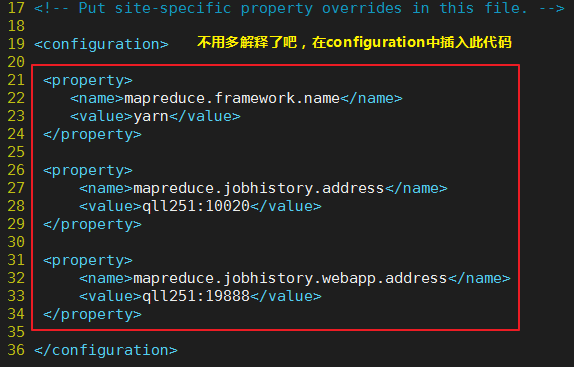
Task: Click mapreduce.jobhistory.webapp.address name text
Action: pos(290,278)
